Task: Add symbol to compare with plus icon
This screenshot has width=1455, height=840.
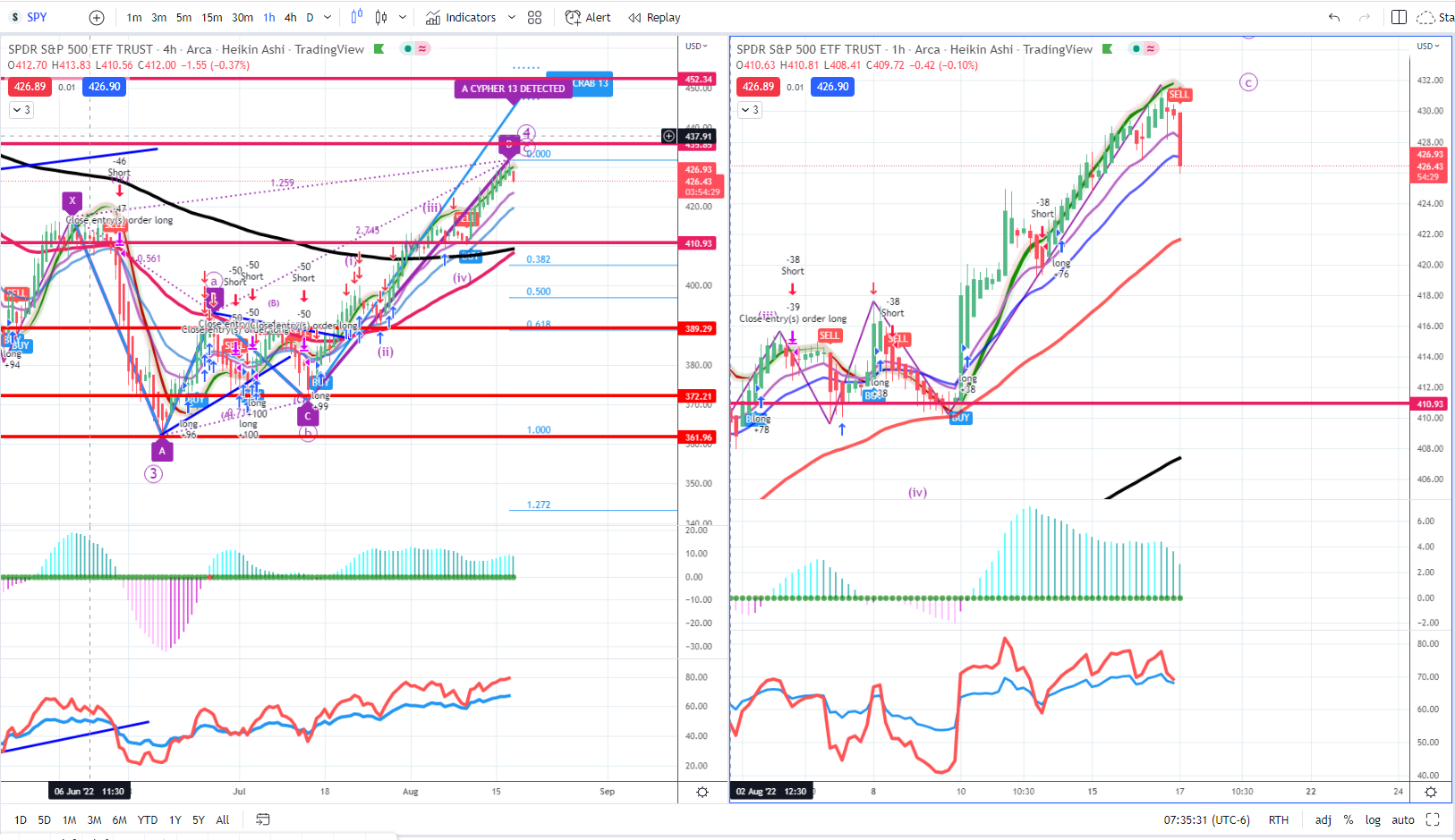Action: click(x=97, y=17)
